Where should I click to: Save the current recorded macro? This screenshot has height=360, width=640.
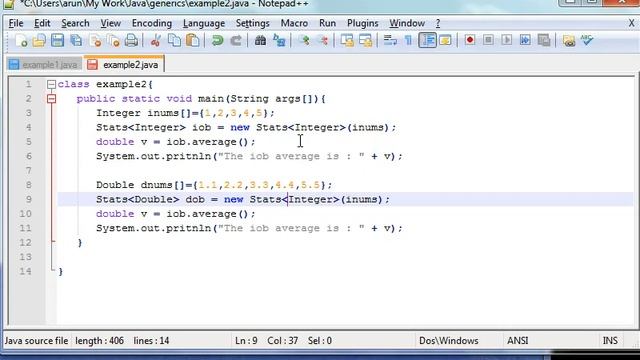click(544, 40)
